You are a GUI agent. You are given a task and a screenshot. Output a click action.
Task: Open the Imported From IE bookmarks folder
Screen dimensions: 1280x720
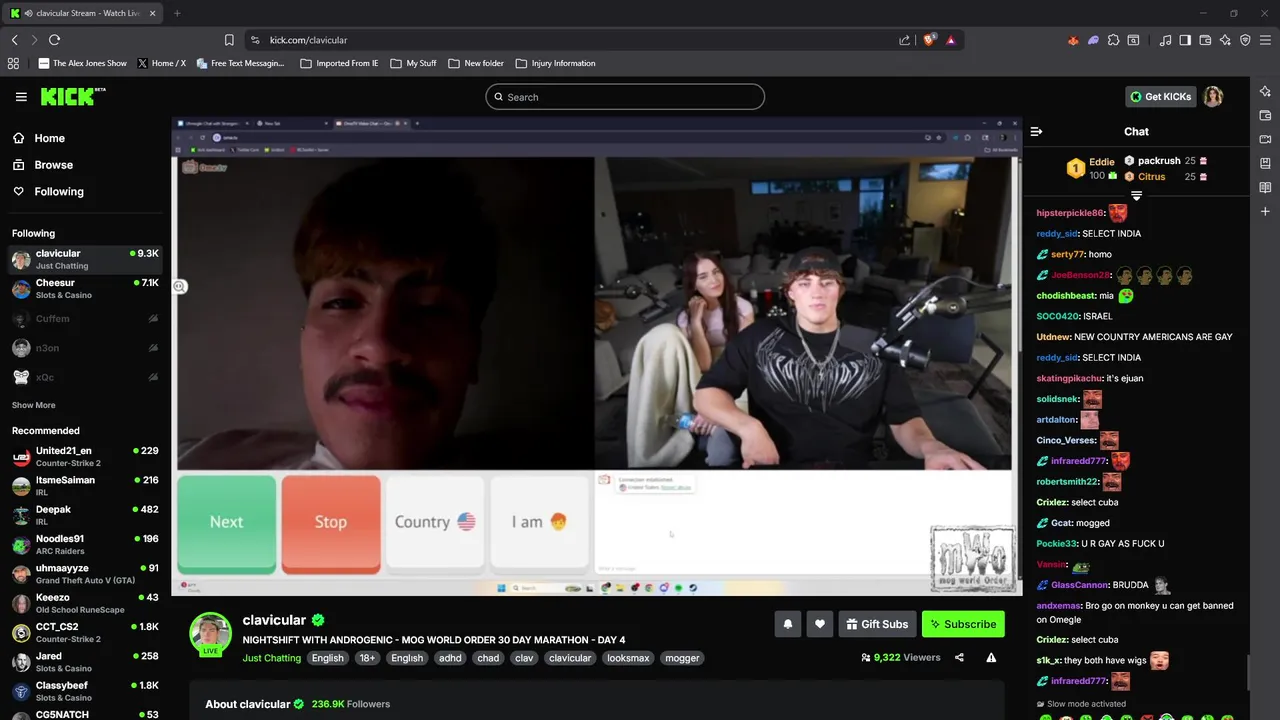click(339, 63)
